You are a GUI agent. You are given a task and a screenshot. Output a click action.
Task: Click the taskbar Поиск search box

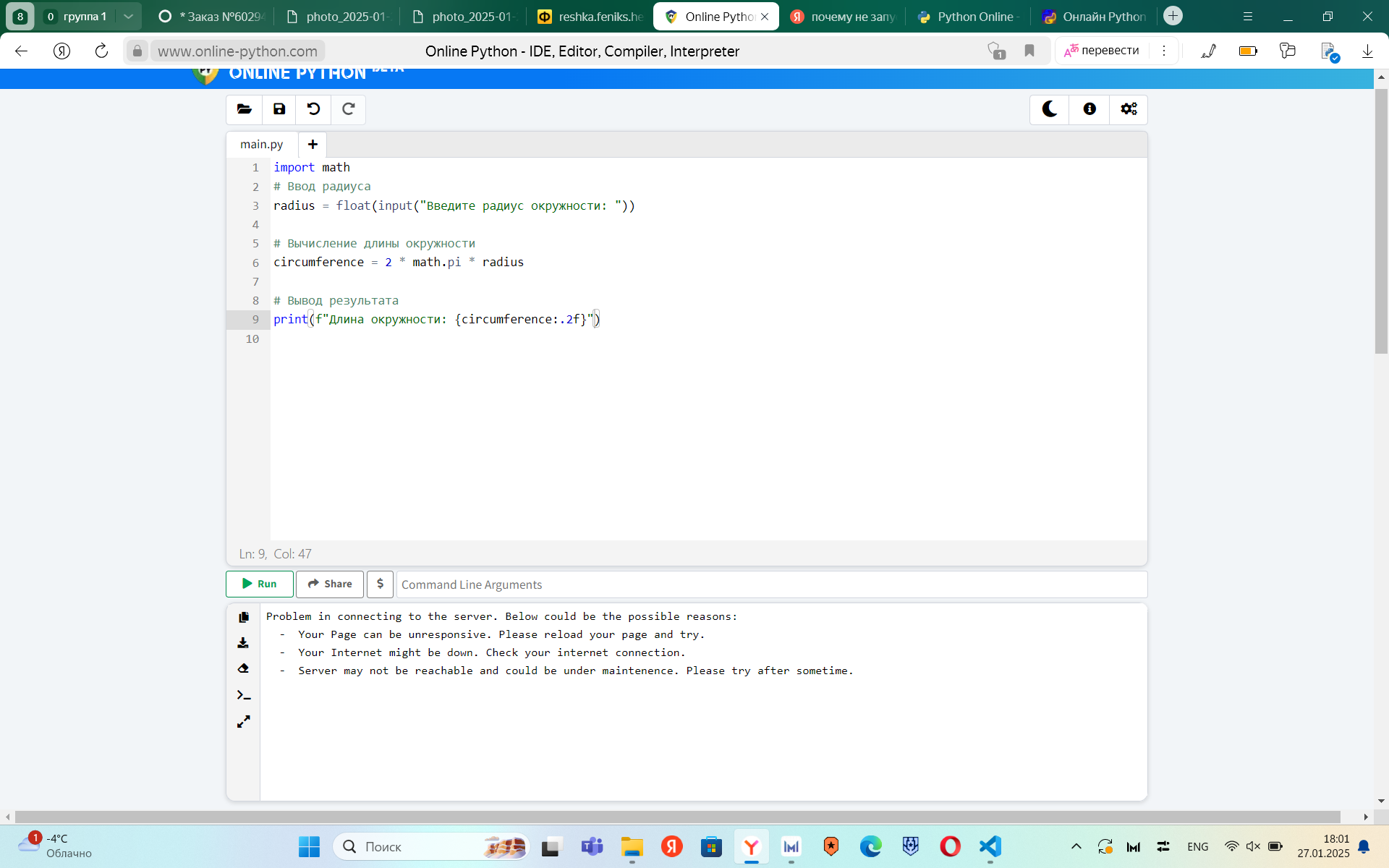point(431,846)
